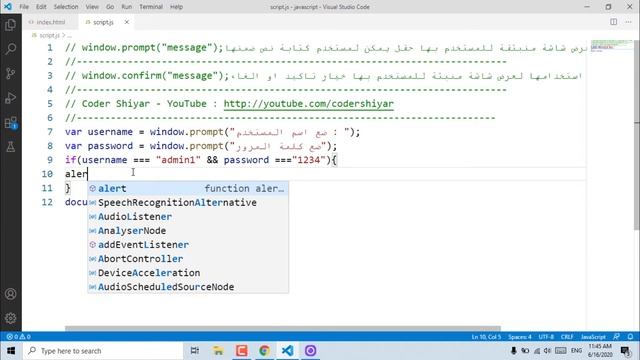The image size is (640, 360).
Task: Choose the addEventListener suggestion
Action: click(x=188, y=245)
